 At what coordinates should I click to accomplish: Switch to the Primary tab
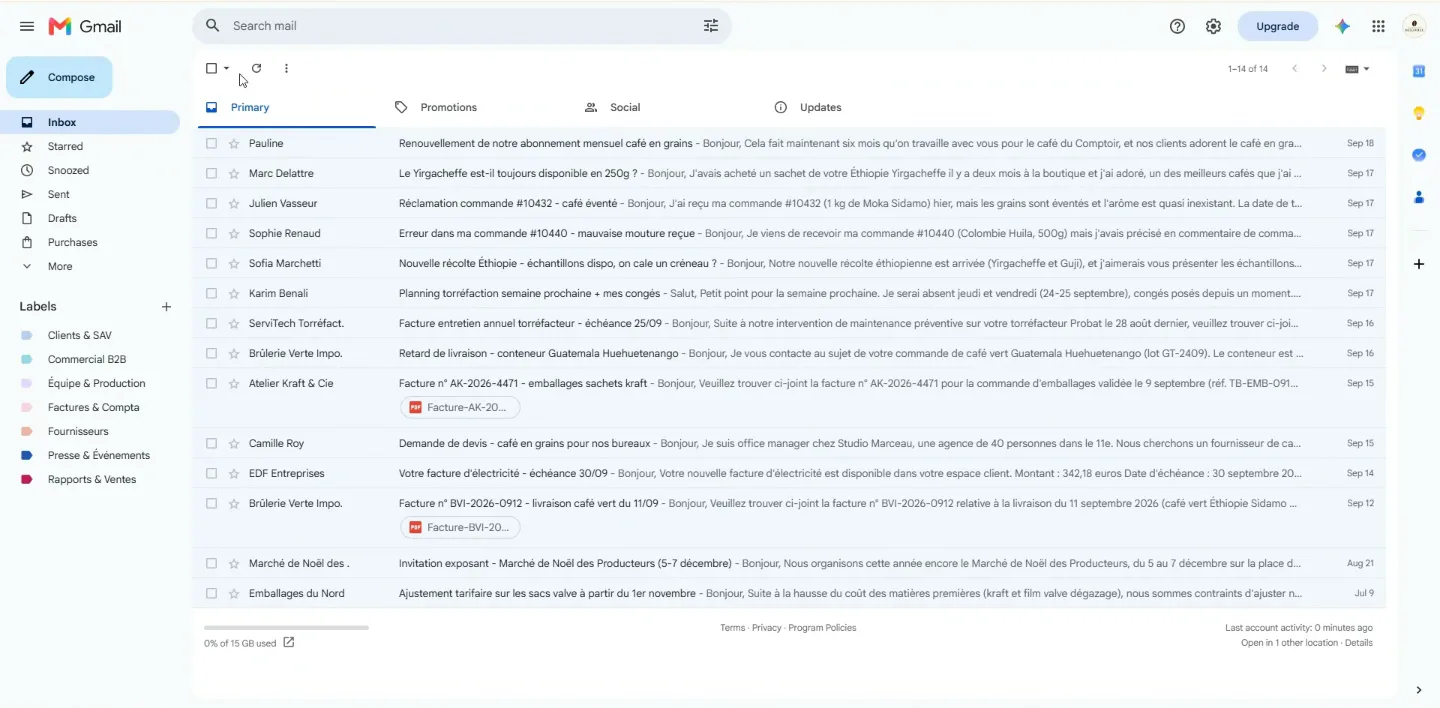click(286, 107)
